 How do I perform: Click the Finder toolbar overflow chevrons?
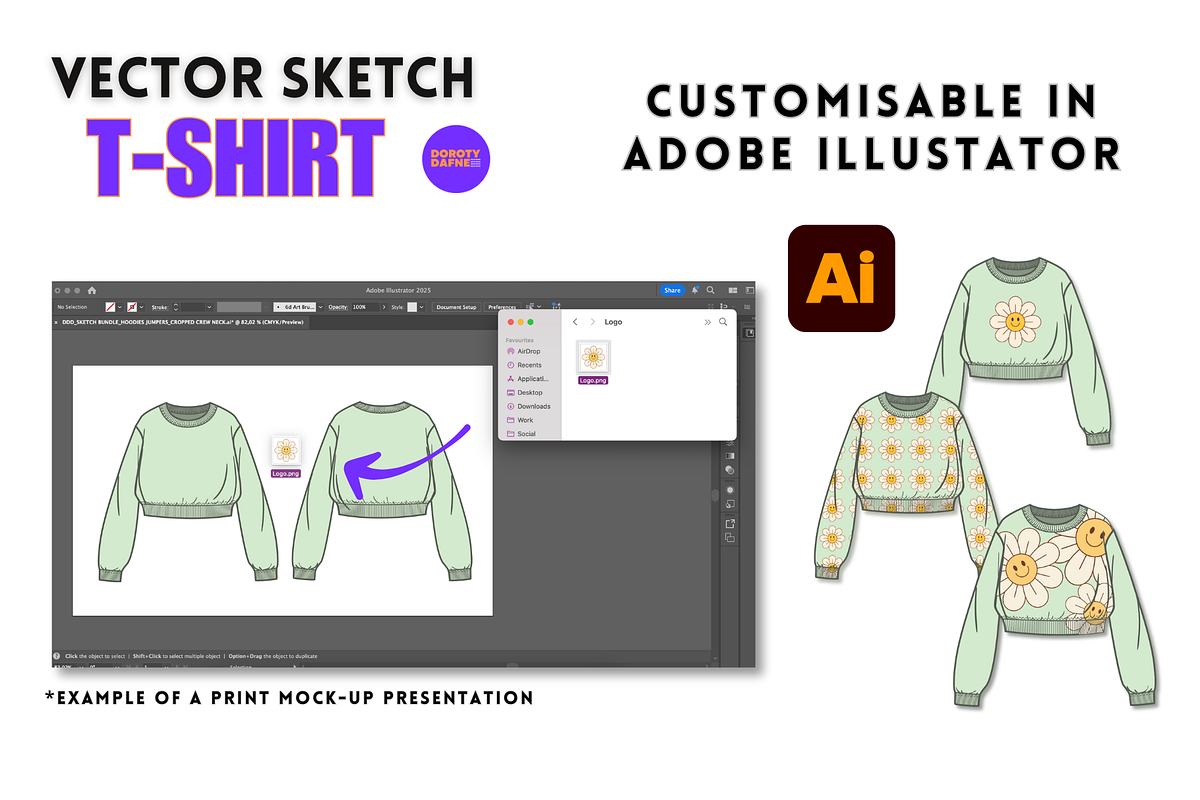pyautogui.click(x=707, y=322)
